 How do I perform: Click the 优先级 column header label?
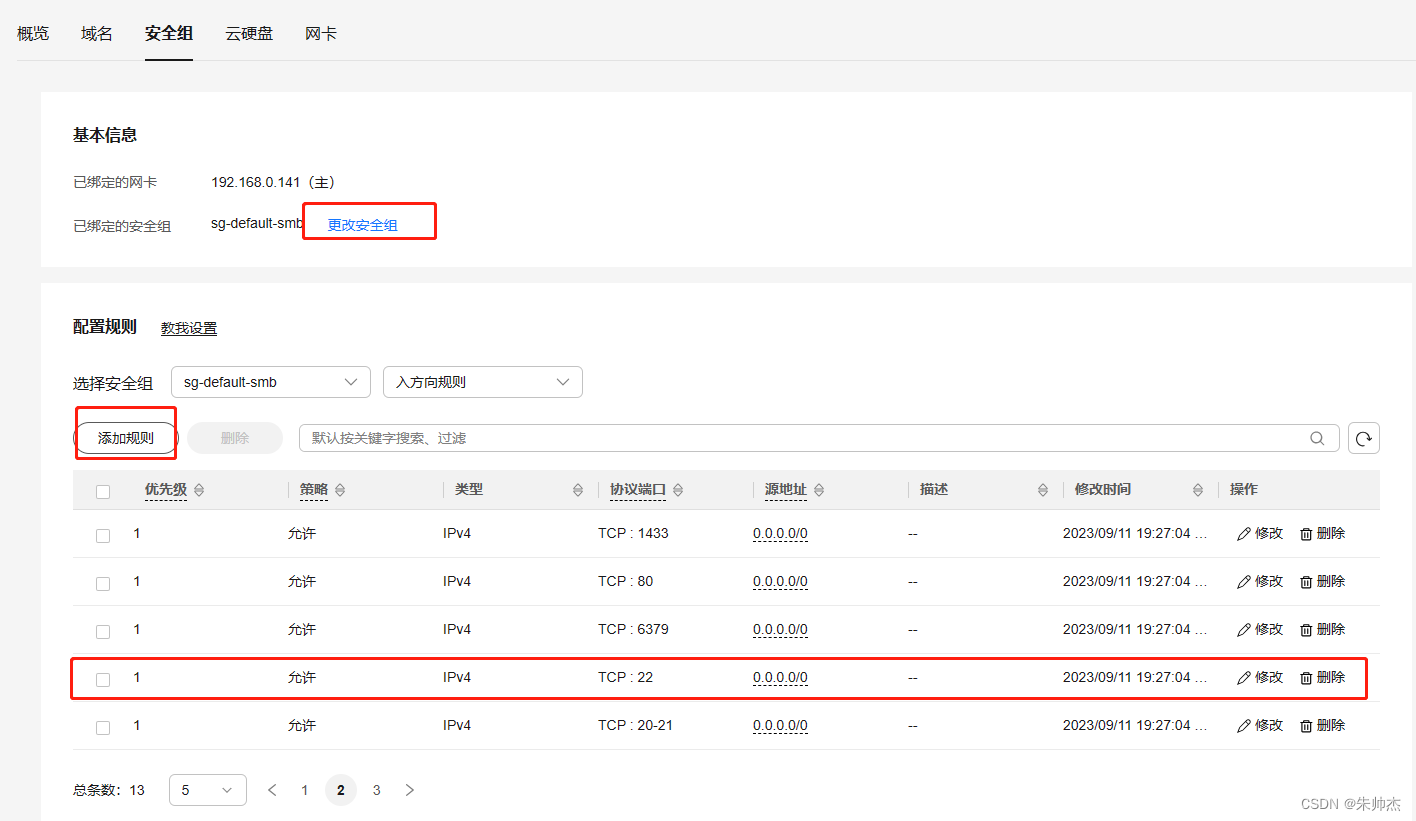coord(166,490)
